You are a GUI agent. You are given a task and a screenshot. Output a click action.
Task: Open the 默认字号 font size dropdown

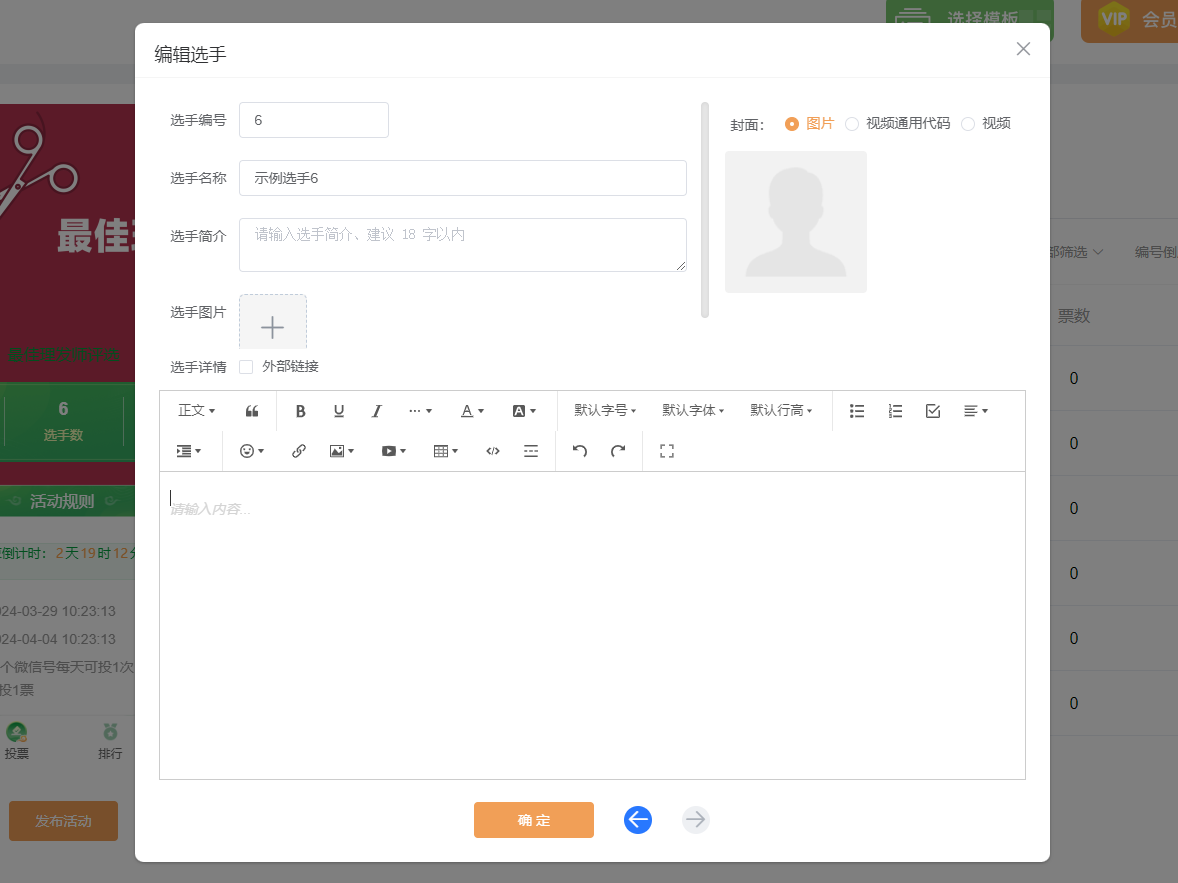pyautogui.click(x=605, y=411)
